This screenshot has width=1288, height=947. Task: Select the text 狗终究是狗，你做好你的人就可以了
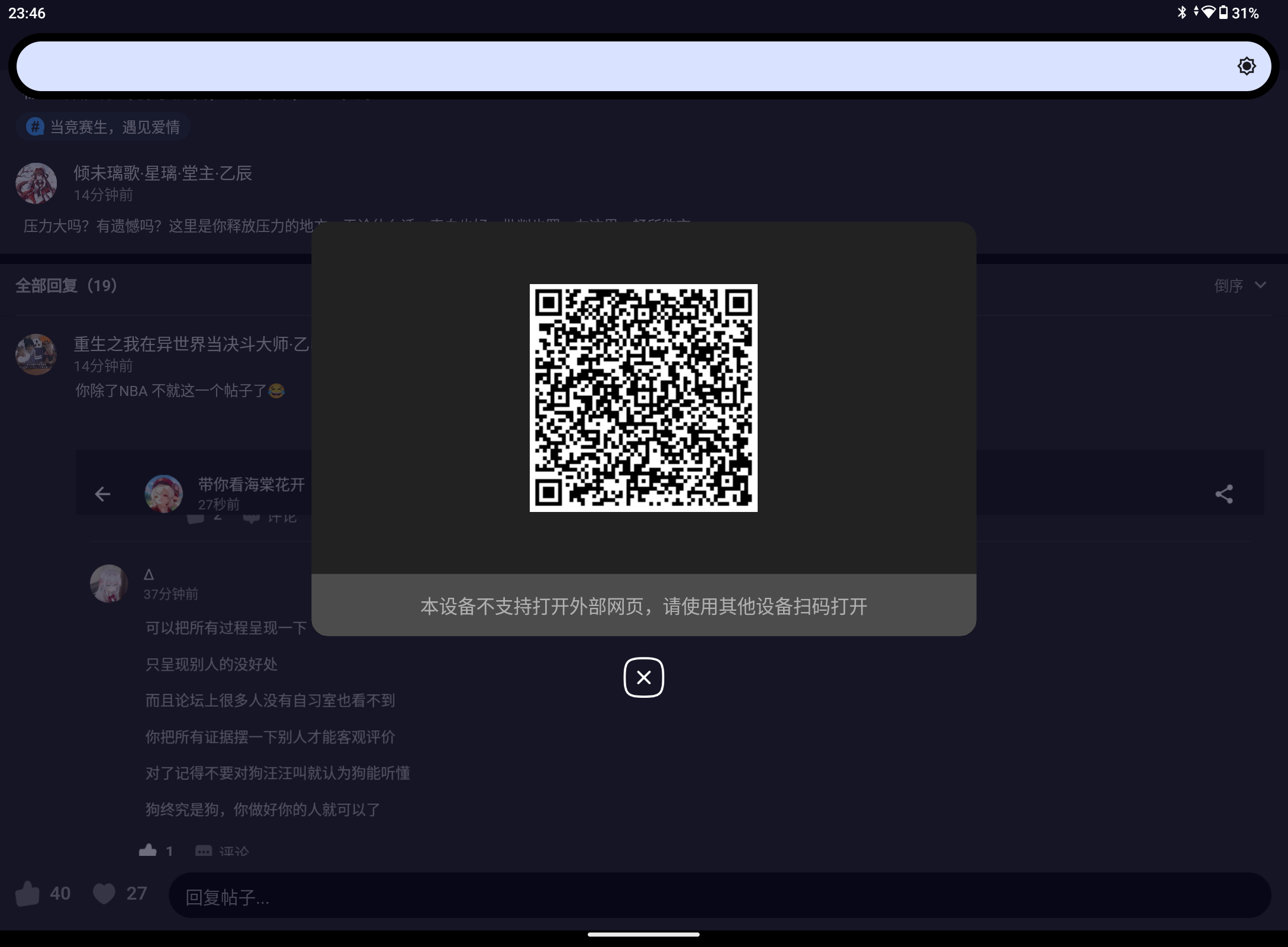263,809
